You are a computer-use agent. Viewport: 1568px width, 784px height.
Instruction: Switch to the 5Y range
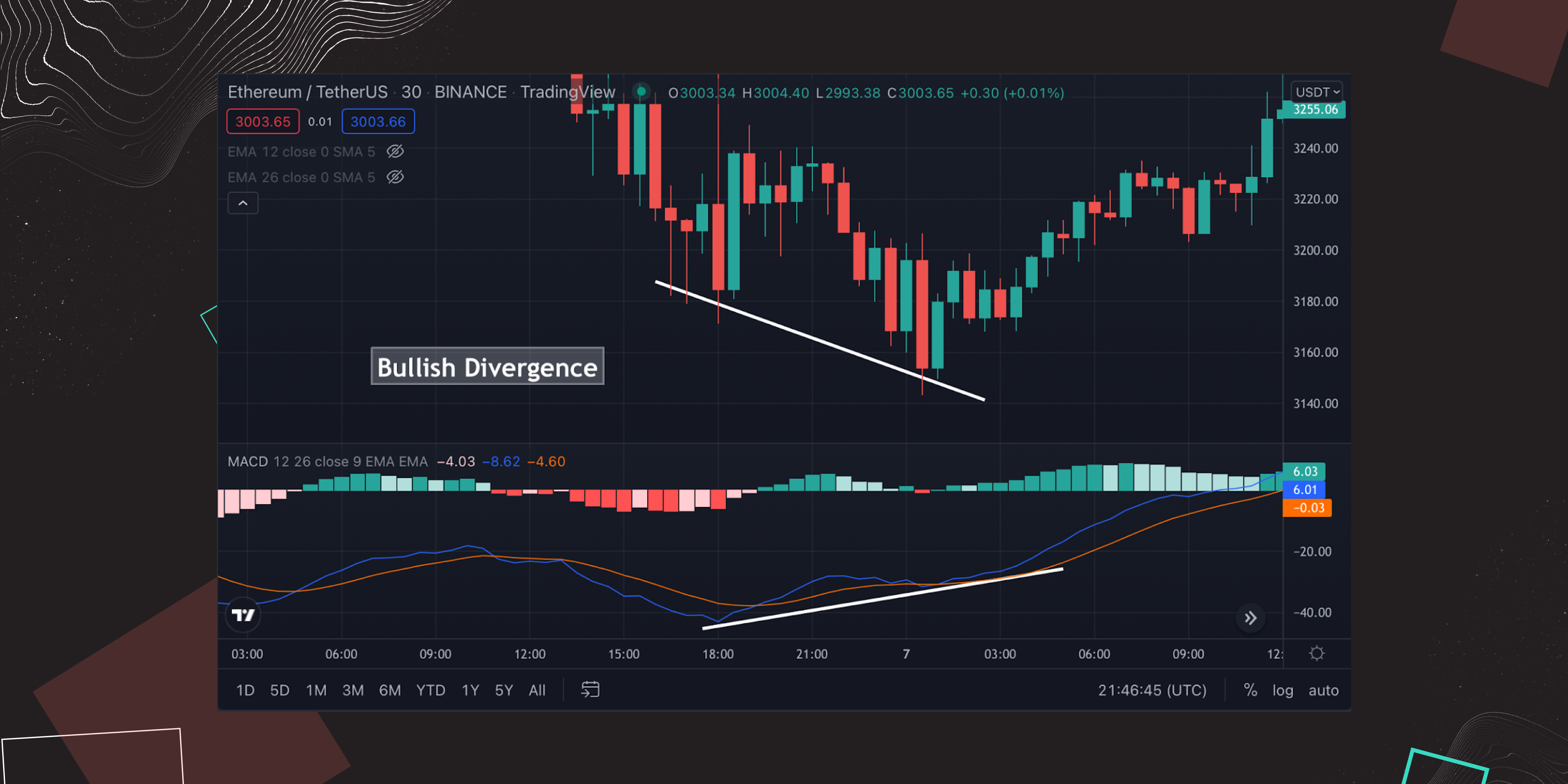[x=503, y=690]
